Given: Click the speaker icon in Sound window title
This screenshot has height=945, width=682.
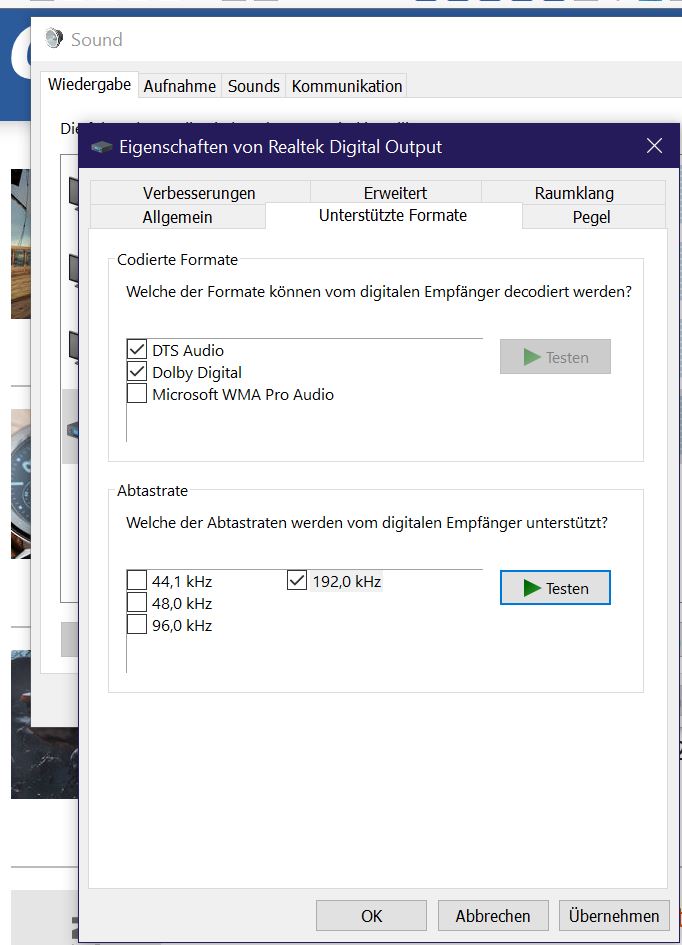Looking at the screenshot, I should tap(54, 38).
